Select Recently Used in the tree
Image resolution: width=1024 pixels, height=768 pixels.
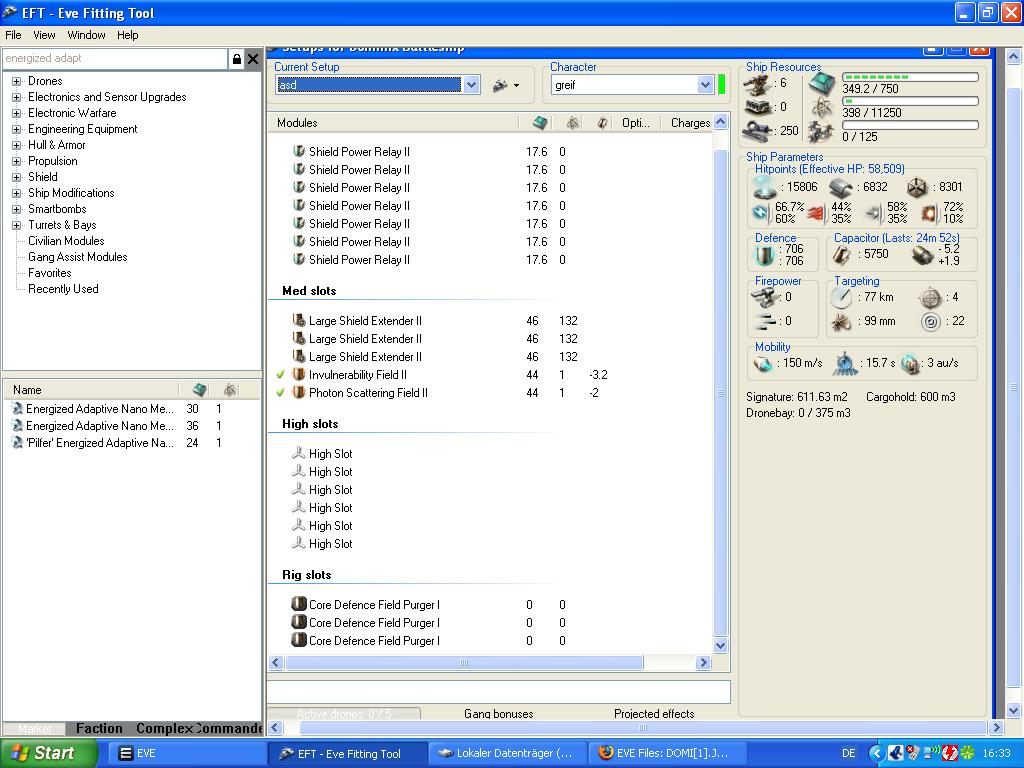tap(63, 289)
